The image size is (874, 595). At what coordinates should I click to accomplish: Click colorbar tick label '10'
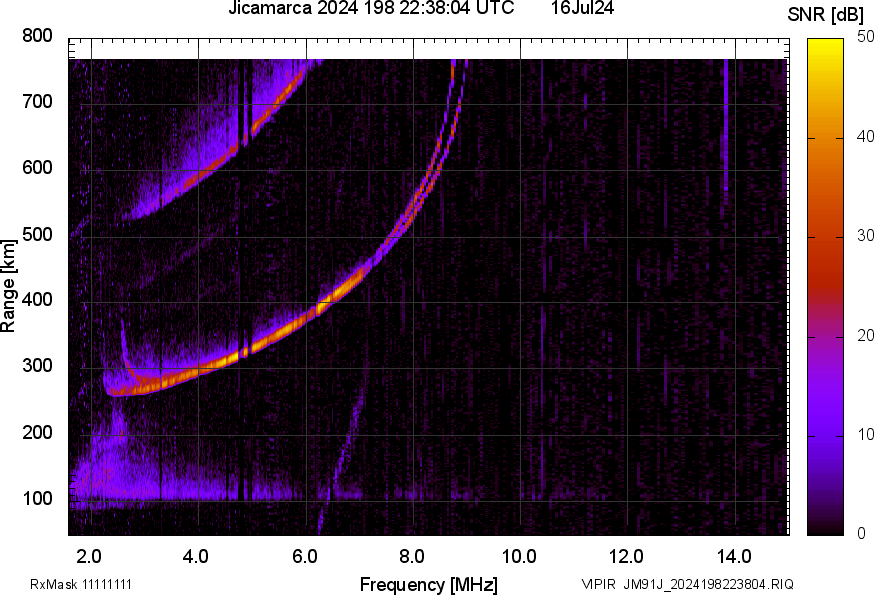click(x=865, y=434)
